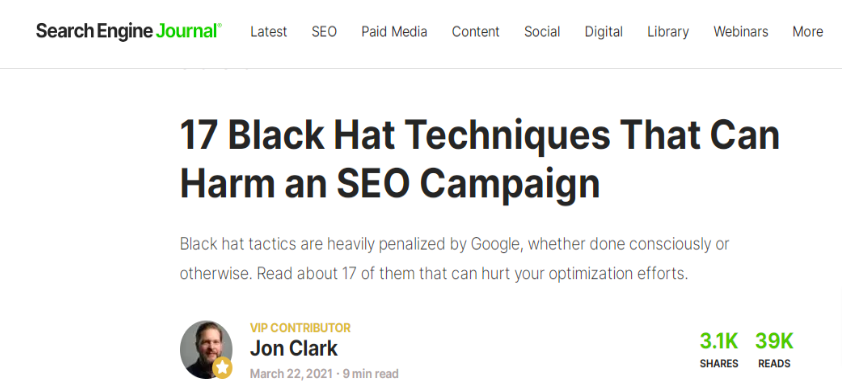
Task: Select the Digital menu item
Action: point(604,32)
